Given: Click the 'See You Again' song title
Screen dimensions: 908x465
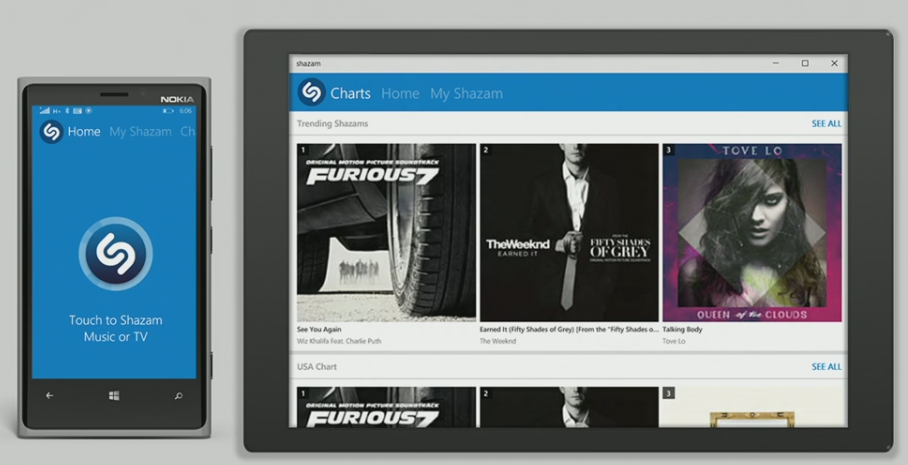Looking at the screenshot, I should pyautogui.click(x=319, y=329).
